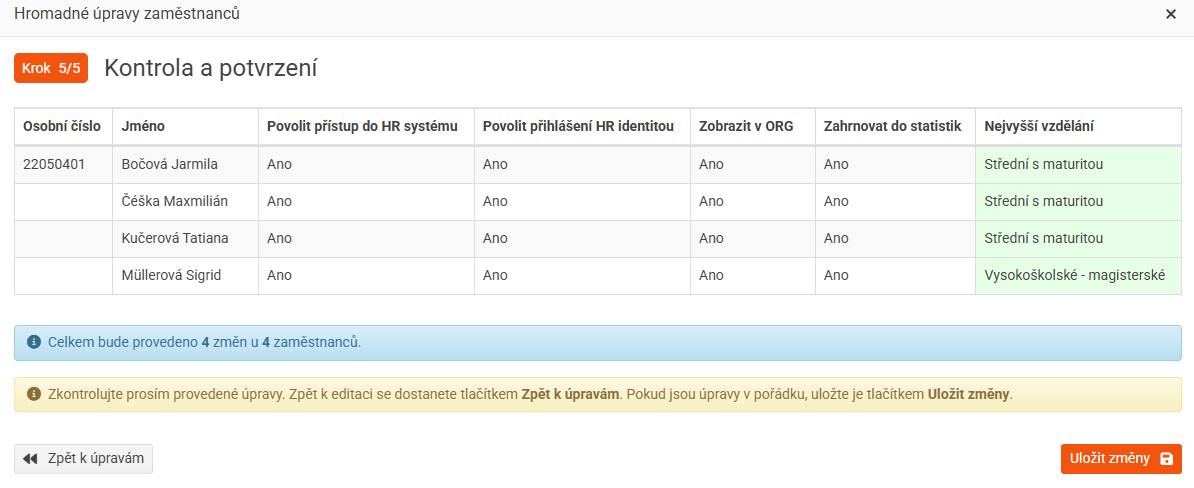The image size is (1194, 488).
Task: Click Müllerová Sigrid name cell
Action: 171,275
